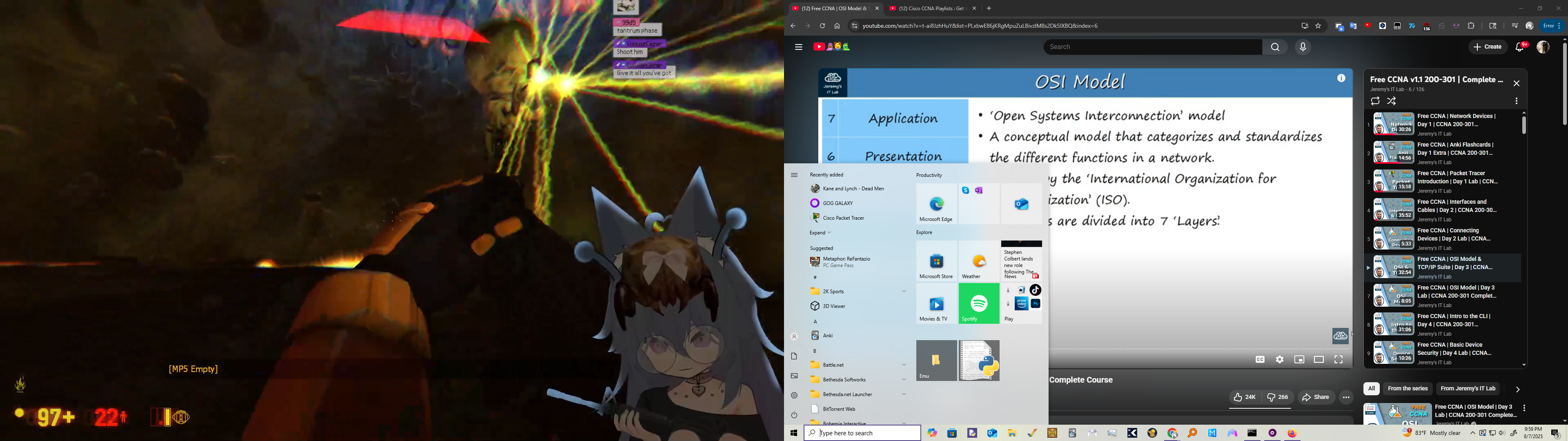Viewport: 1568px width, 441px height.
Task: Expand the Recently added list
Action: tap(820, 233)
